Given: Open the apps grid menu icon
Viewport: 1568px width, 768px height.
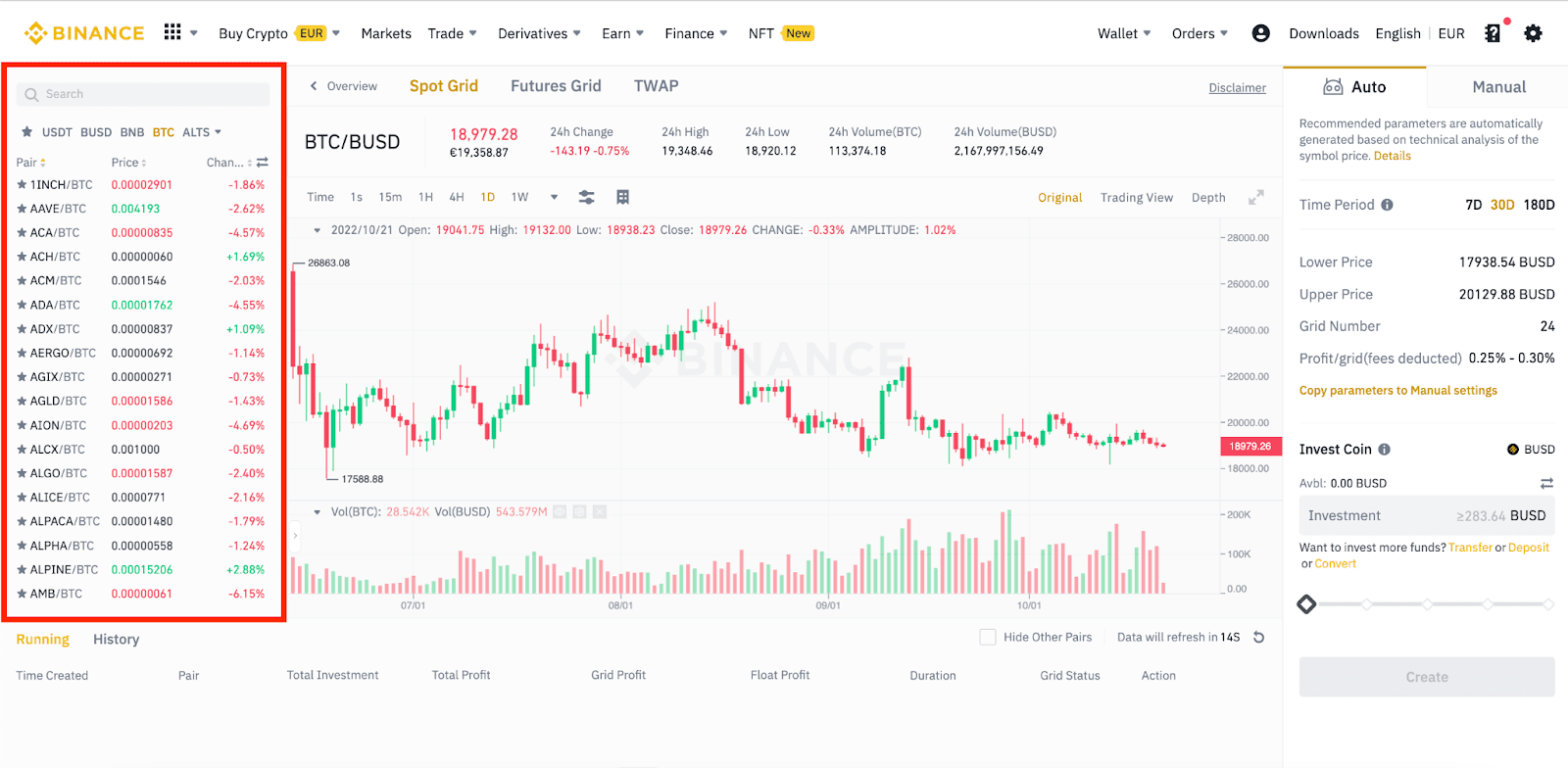Looking at the screenshot, I should (x=172, y=32).
